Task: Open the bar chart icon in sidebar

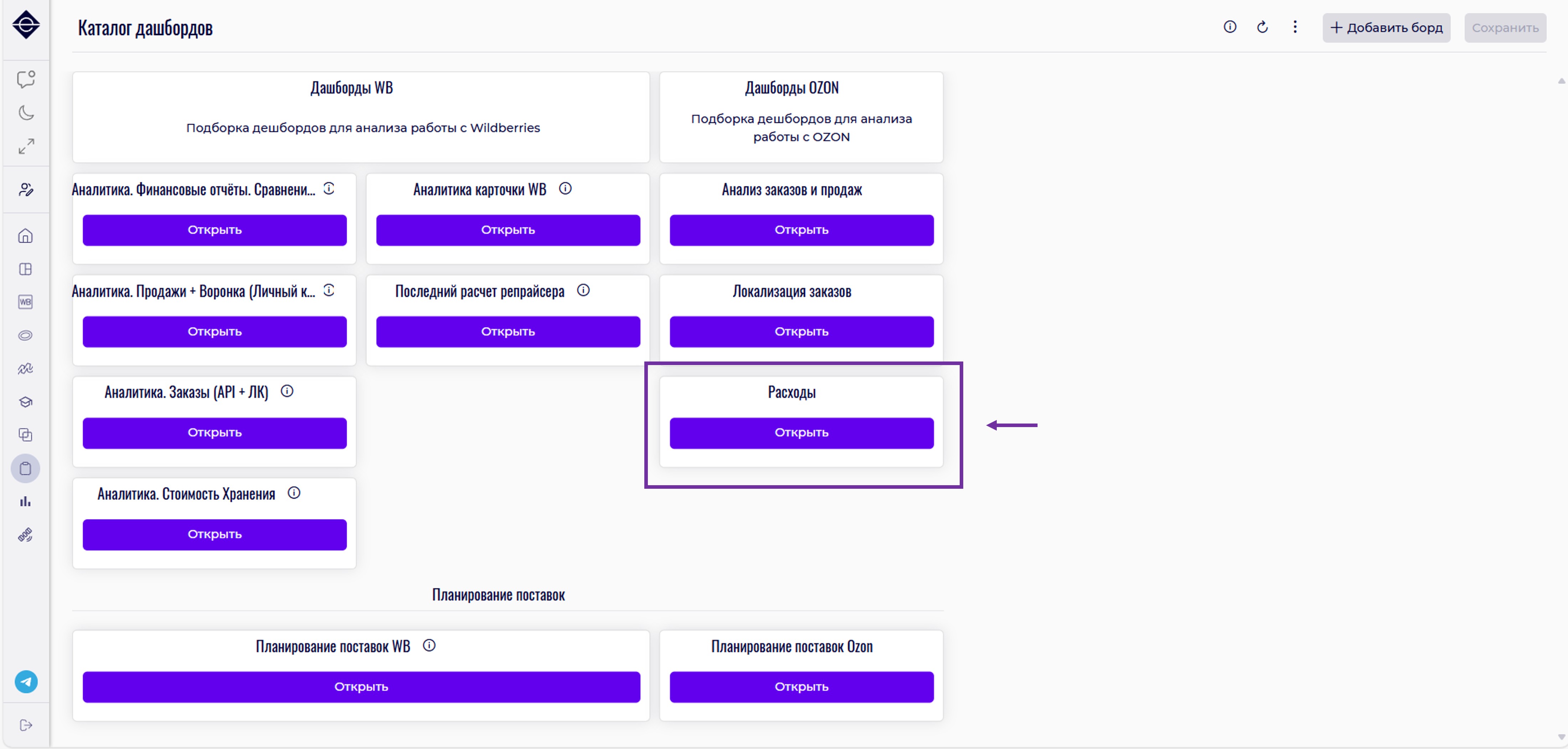Action: point(26,501)
